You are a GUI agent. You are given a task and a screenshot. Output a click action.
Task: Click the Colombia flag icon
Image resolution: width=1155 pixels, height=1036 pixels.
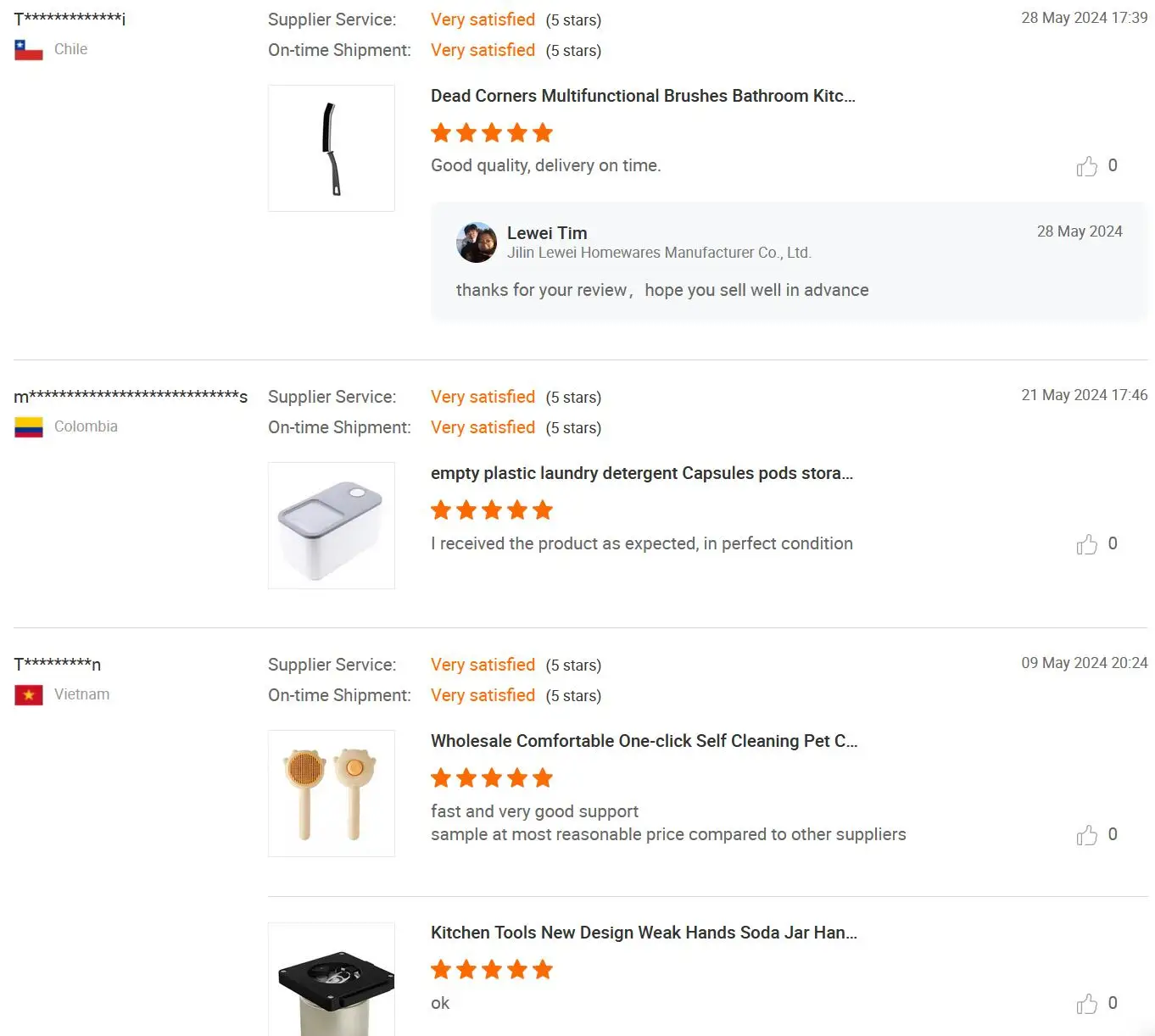[x=29, y=427]
